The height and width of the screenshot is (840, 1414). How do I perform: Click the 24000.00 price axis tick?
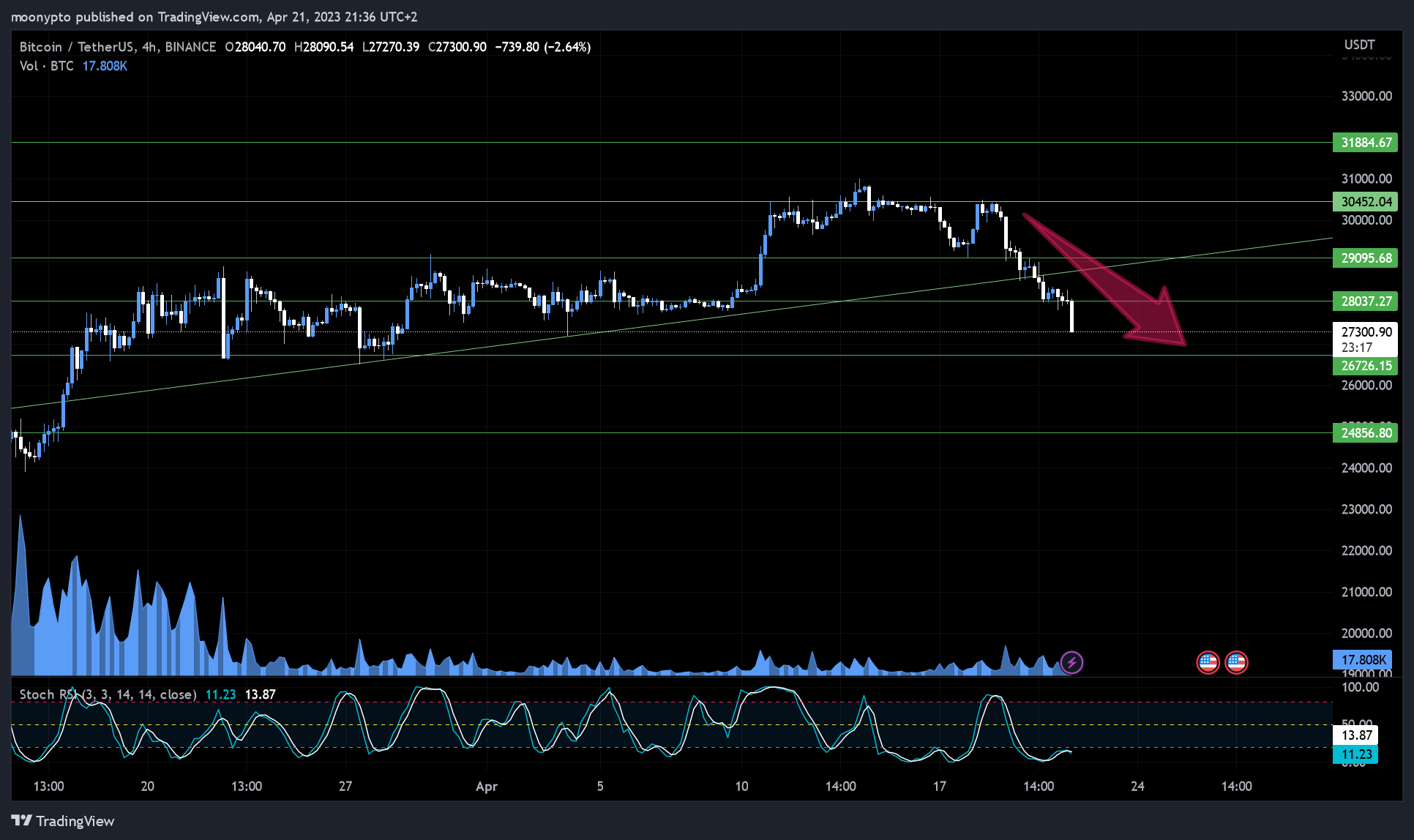pos(1366,468)
